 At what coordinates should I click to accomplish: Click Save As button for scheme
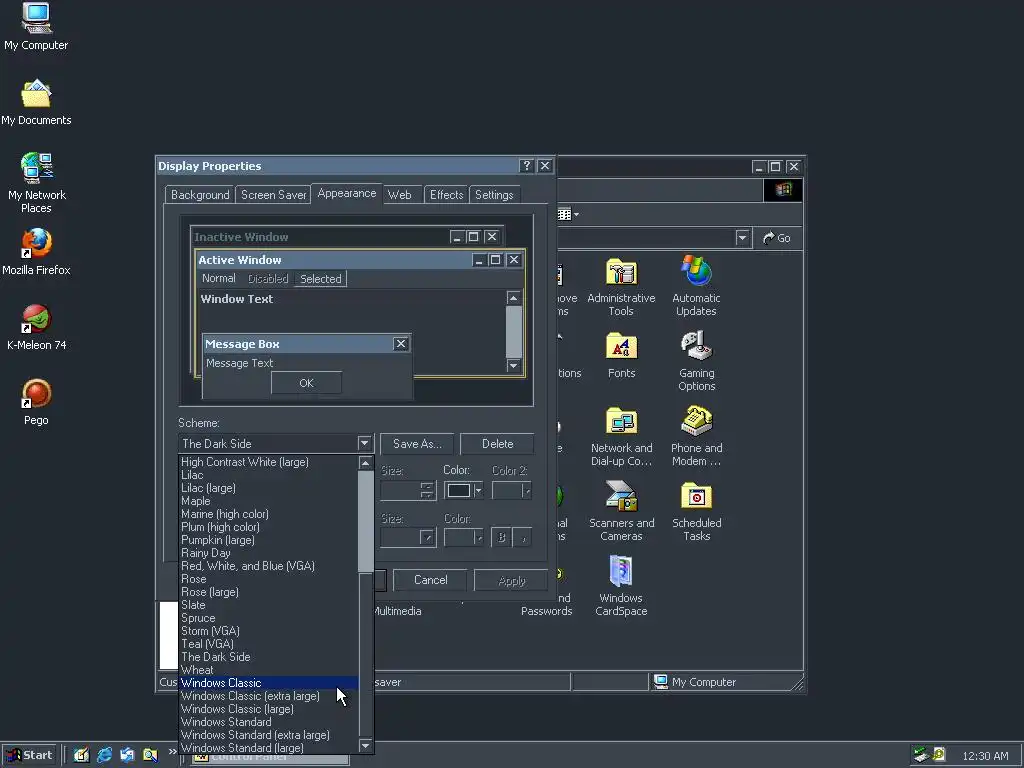[x=417, y=444]
